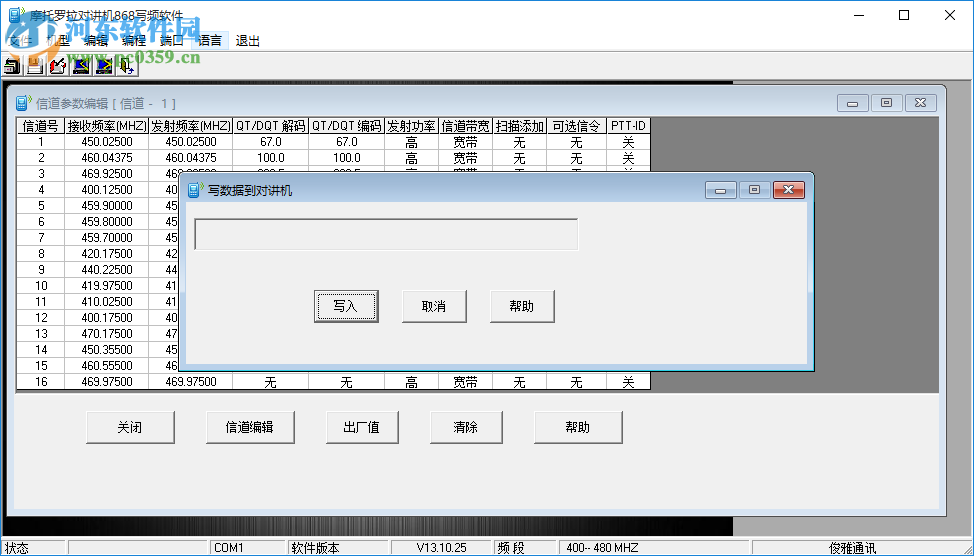974x556 pixels.
Task: Click the write progress bar in dialog
Action: (386, 234)
